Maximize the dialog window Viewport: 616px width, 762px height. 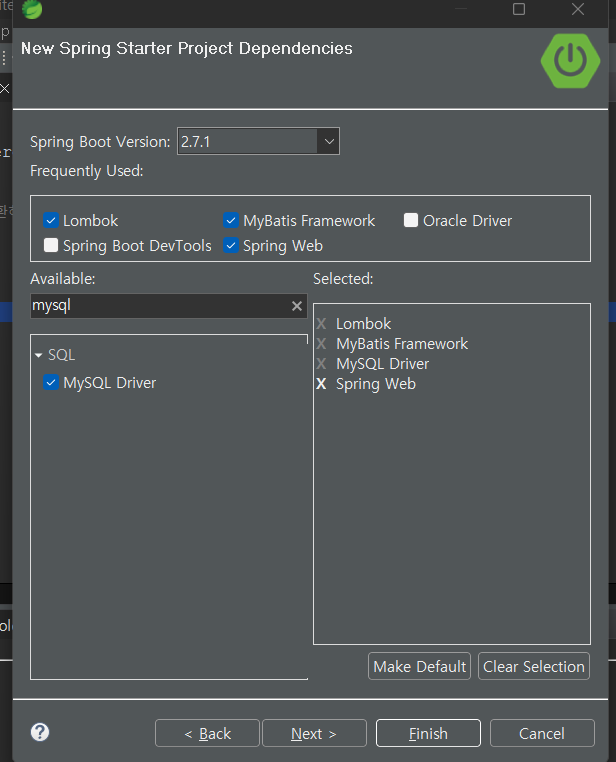click(519, 9)
